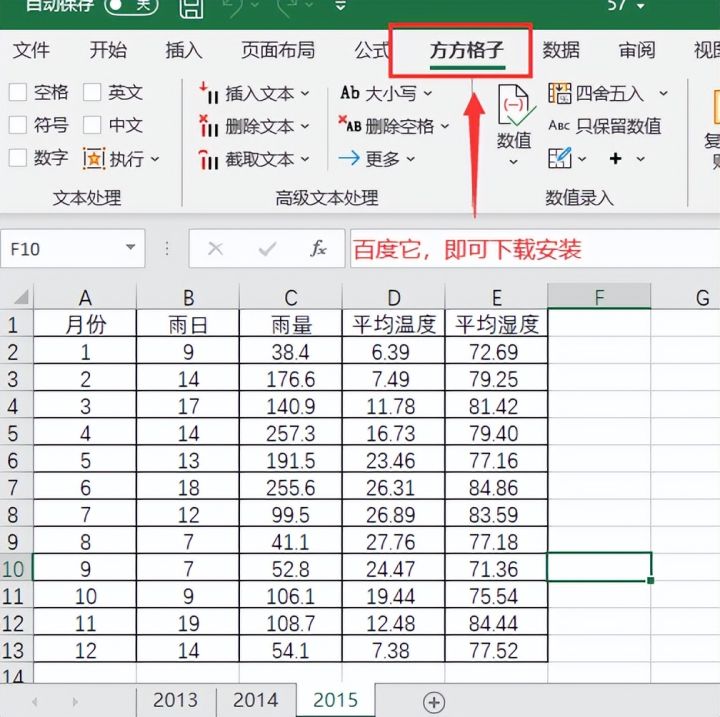This screenshot has width=720, height=717.
Task: Check the 符号 checkbox
Action: pyautogui.click(x=17, y=124)
